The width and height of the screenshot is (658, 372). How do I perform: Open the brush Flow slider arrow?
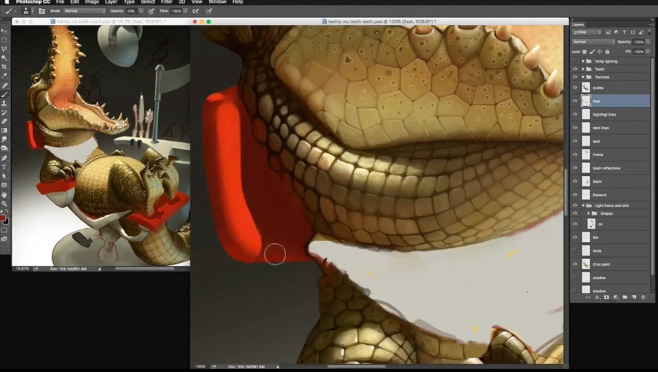coord(185,11)
